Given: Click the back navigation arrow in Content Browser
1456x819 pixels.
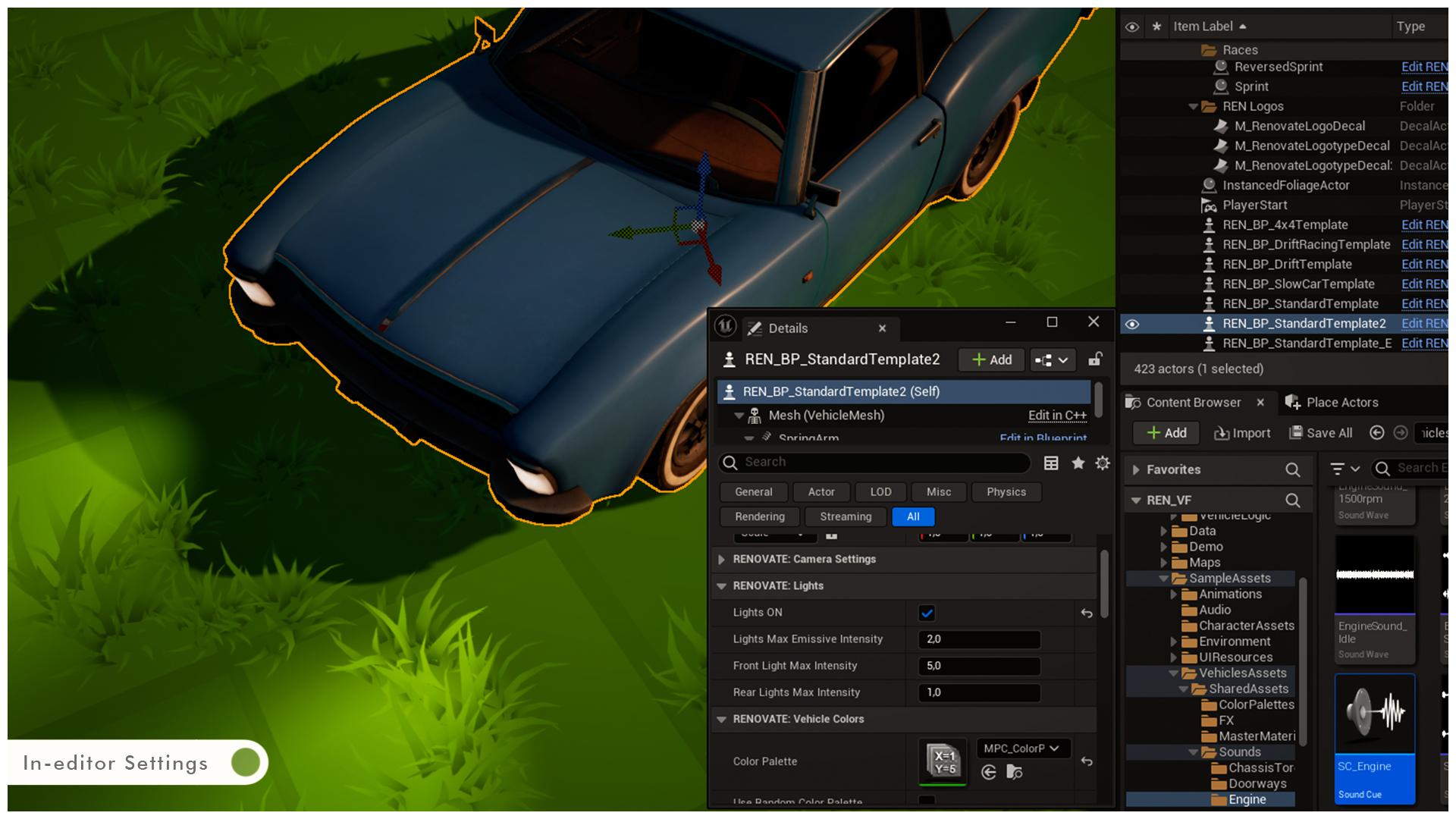Looking at the screenshot, I should pos(1376,433).
